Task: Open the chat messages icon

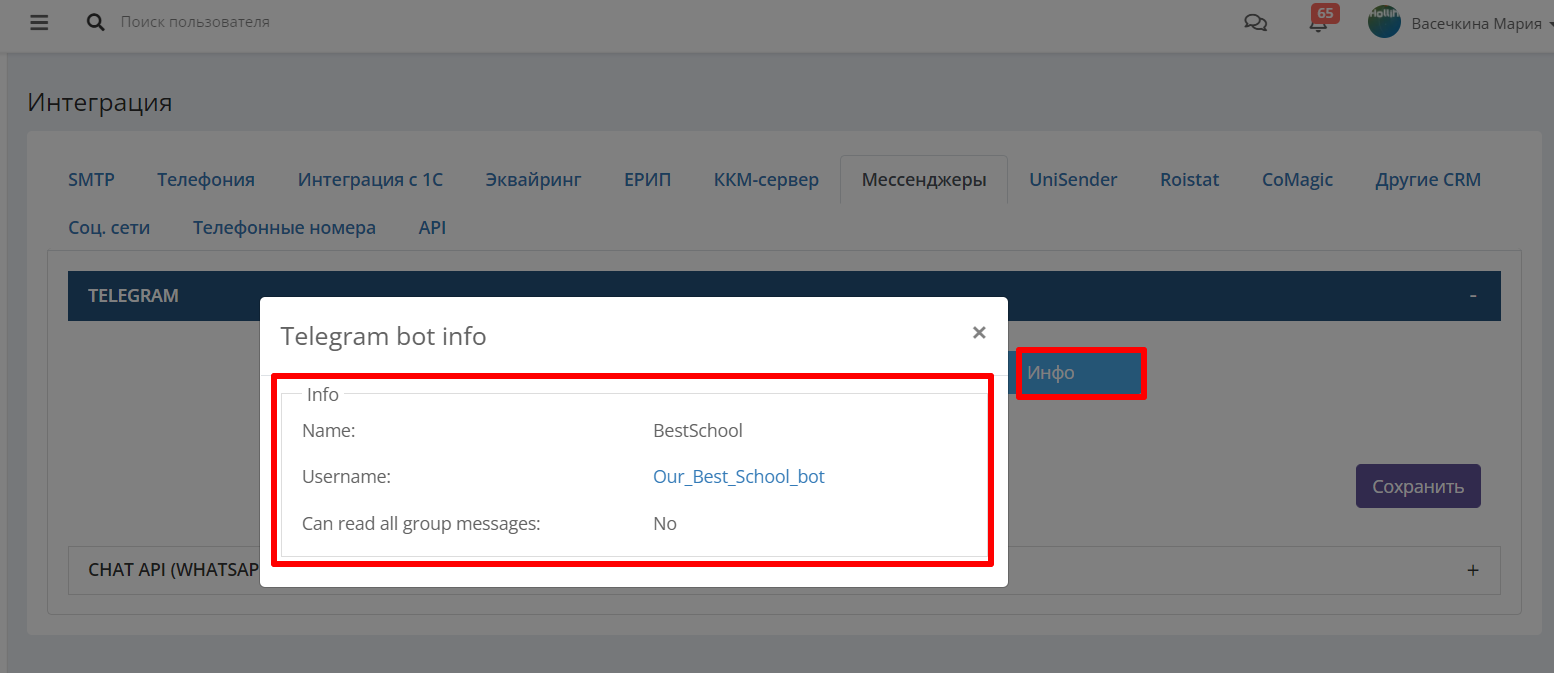Action: point(1255,23)
